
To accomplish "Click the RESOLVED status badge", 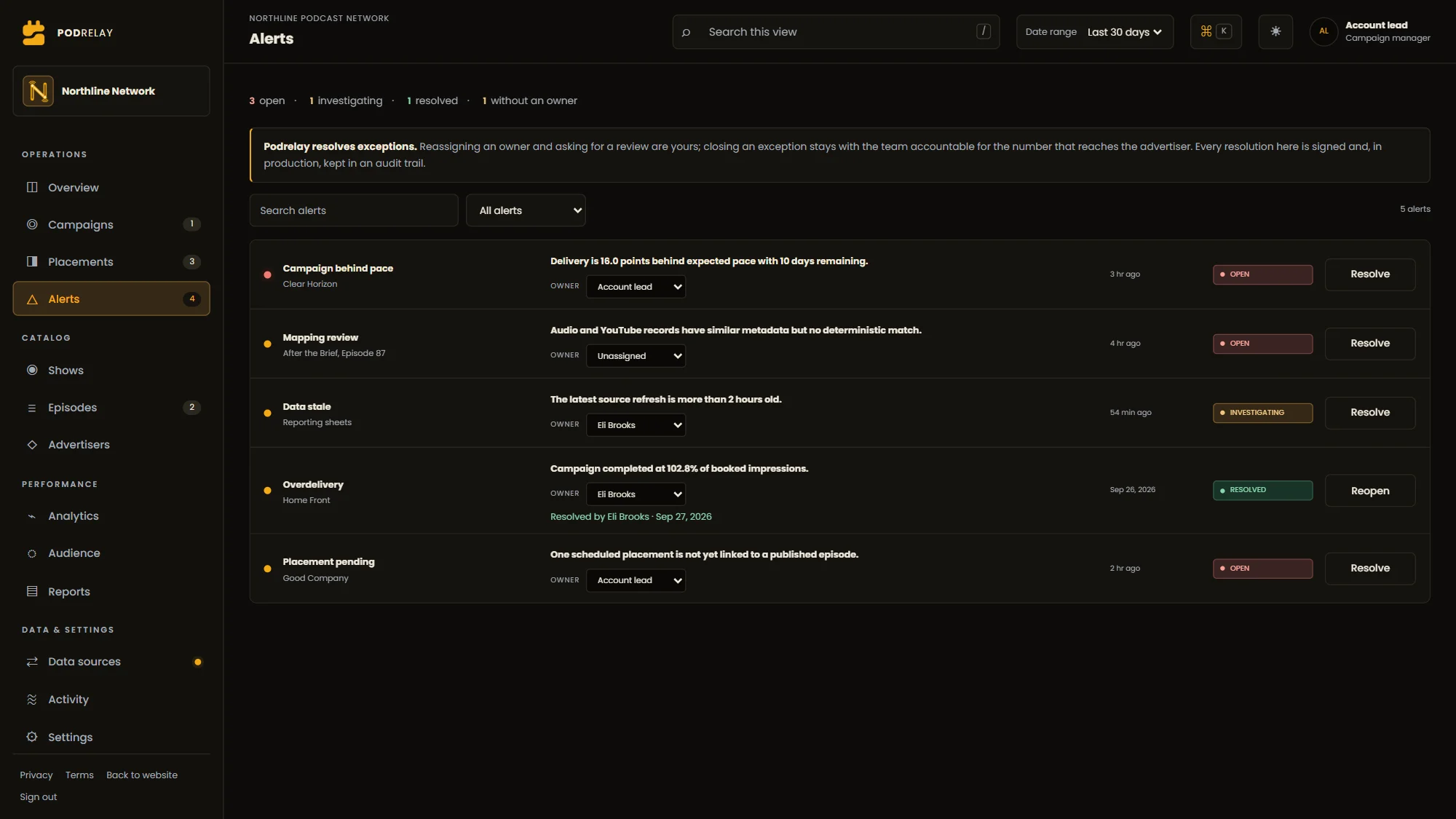I will pyautogui.click(x=1263, y=490).
